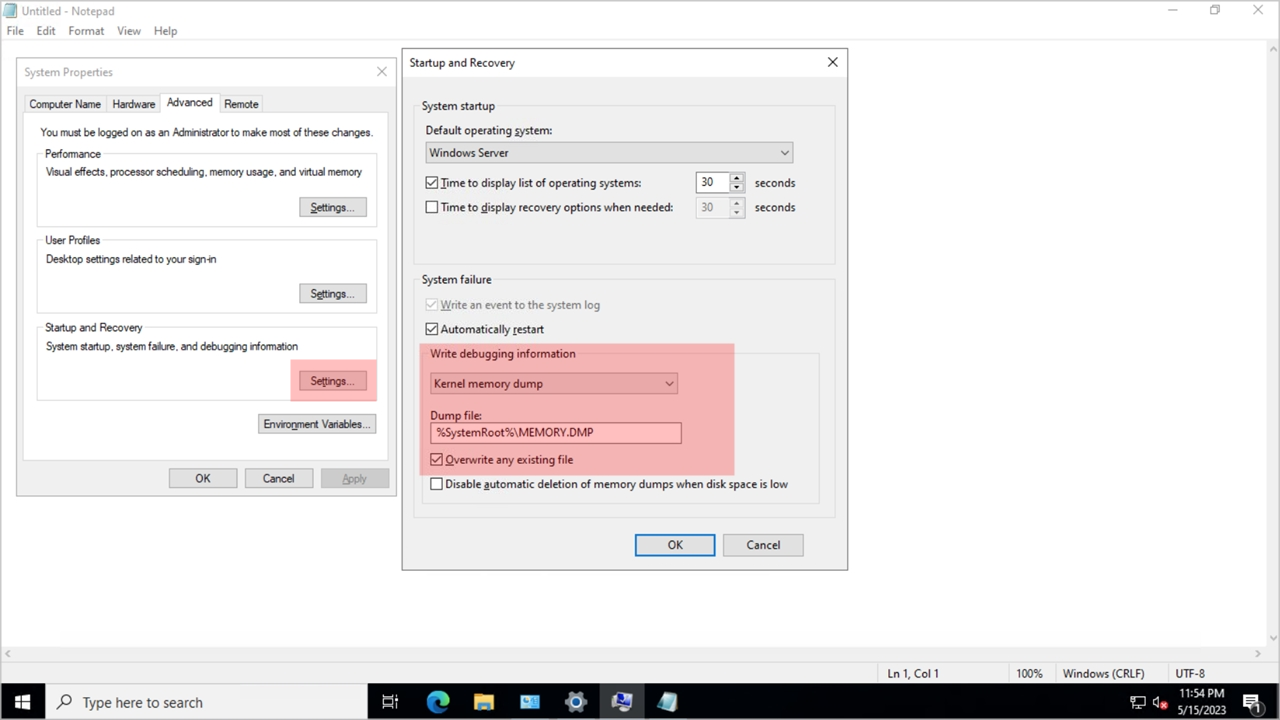Screen dimensions: 1280x720
Task: Check 'Disable automatic deletion of memory dumps'
Action: point(436,484)
